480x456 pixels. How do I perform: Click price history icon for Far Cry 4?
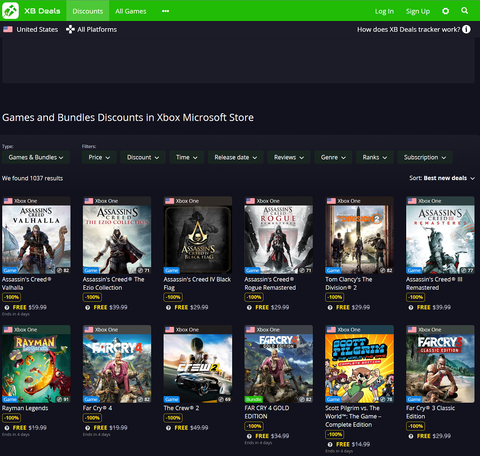(x=87, y=428)
